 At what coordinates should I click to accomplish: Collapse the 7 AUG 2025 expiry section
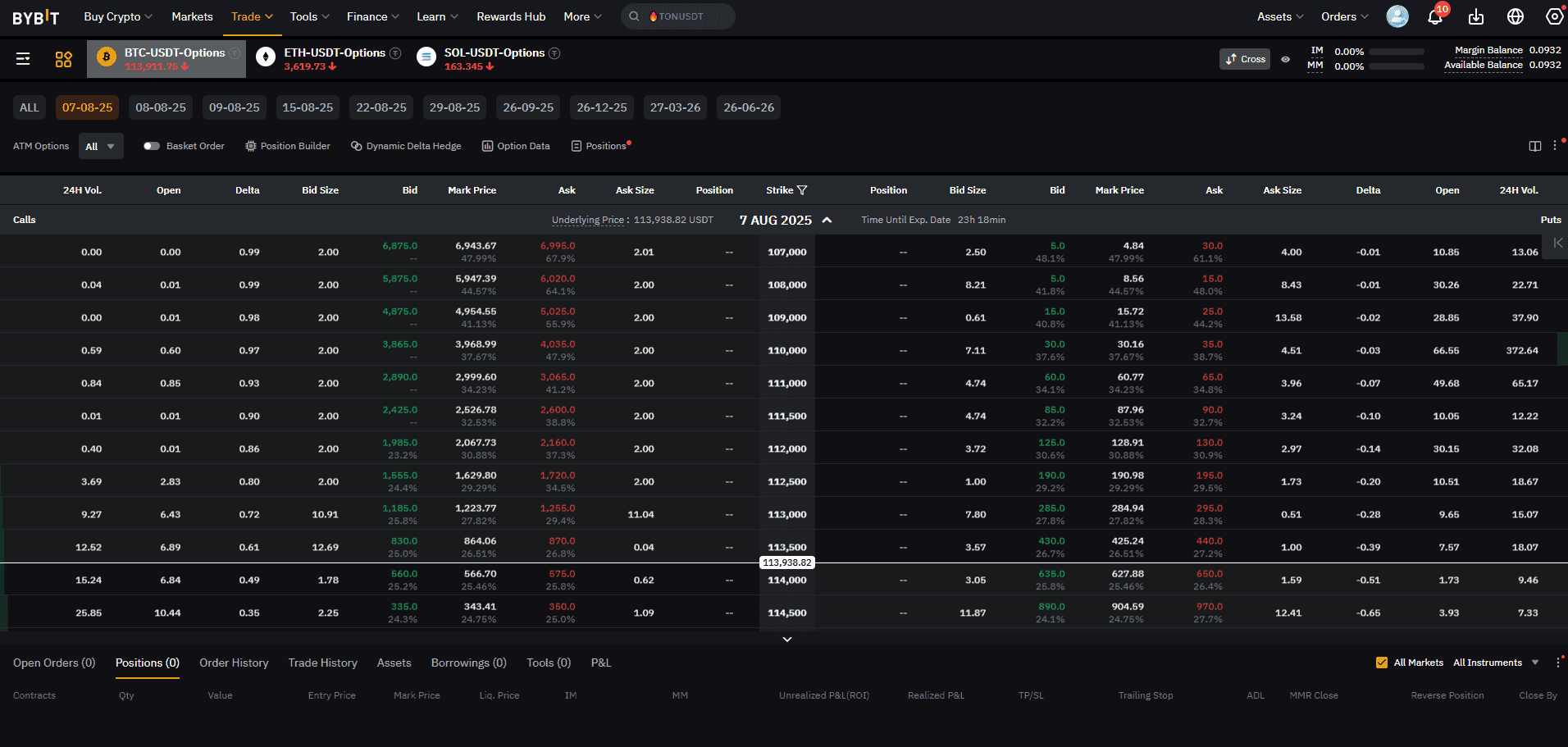[x=827, y=220]
